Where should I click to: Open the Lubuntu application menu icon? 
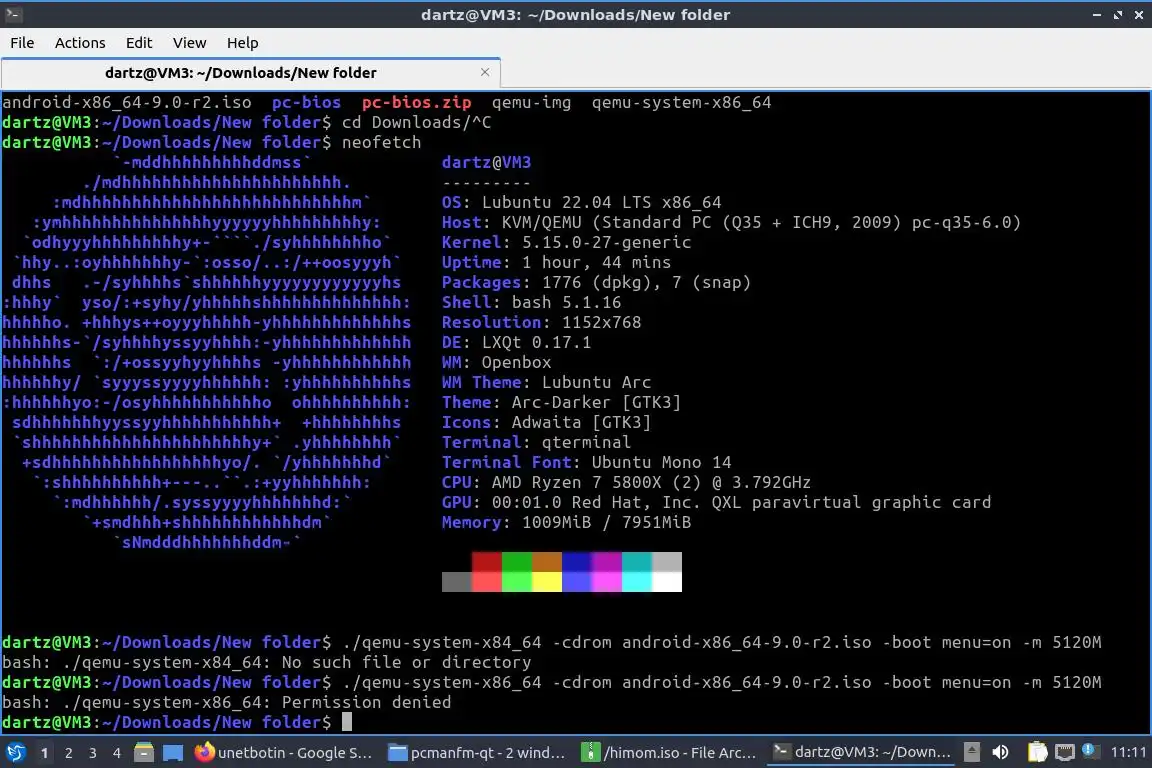pyautogui.click(x=15, y=752)
